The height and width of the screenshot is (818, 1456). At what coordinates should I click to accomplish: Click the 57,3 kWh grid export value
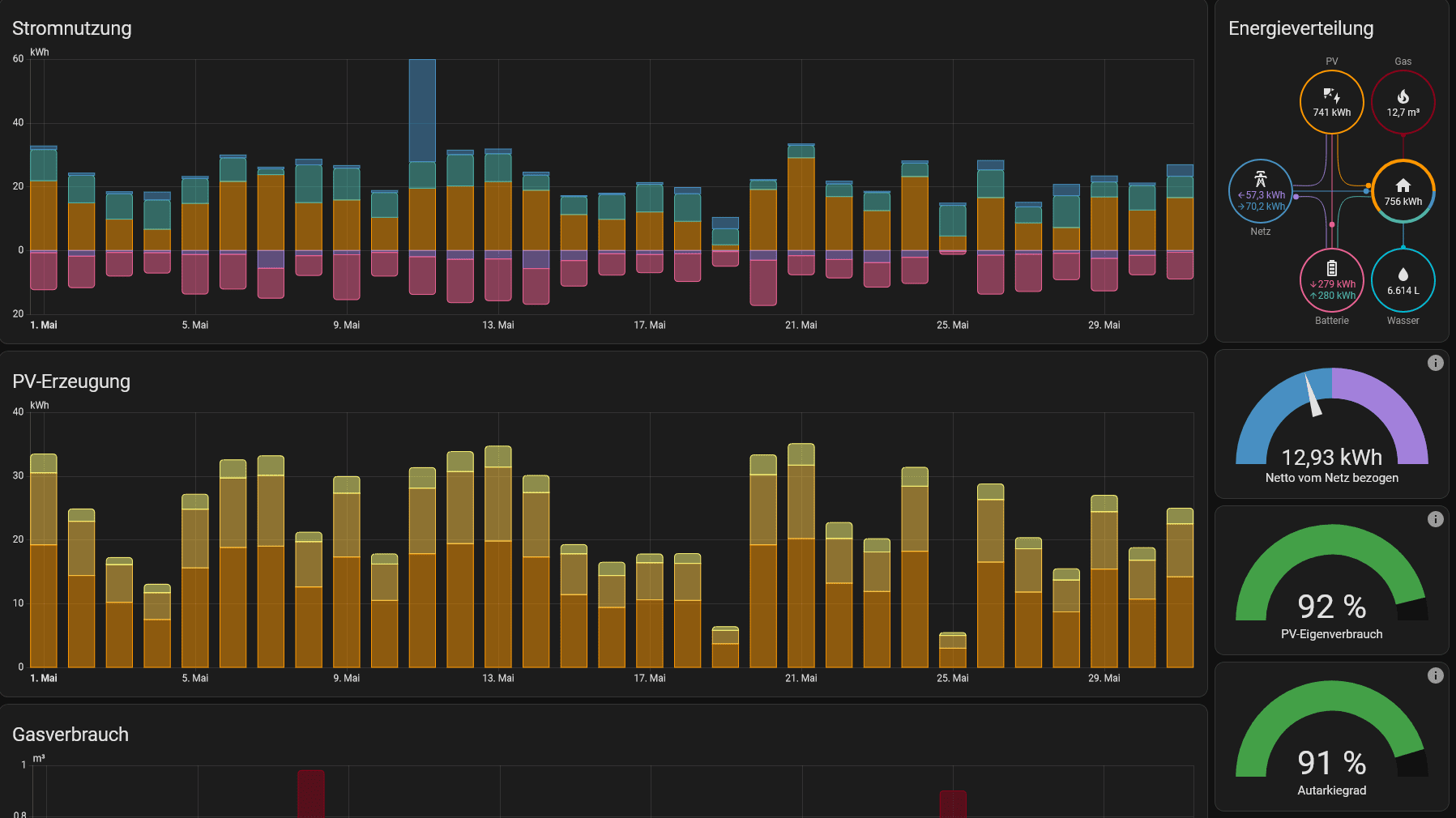[x=1262, y=195]
